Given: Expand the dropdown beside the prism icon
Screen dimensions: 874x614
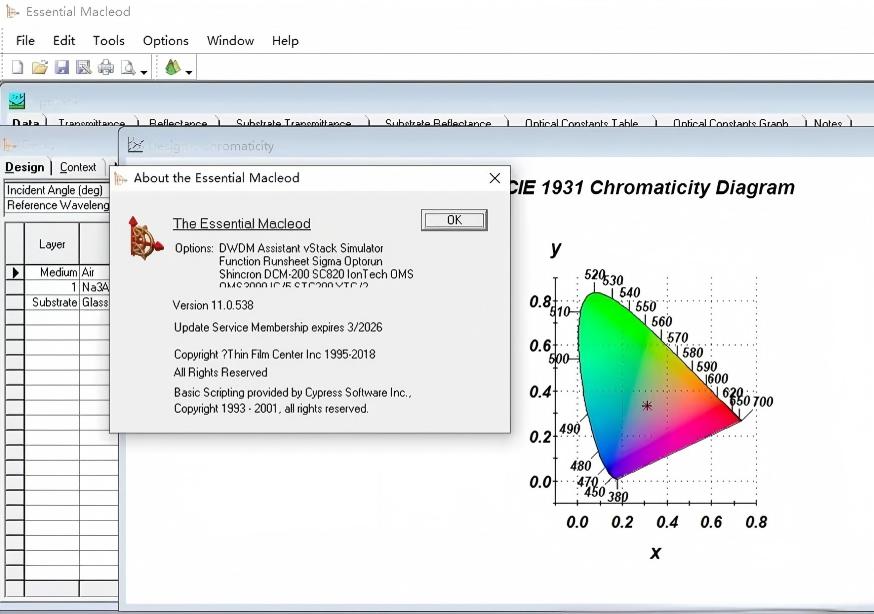Looking at the screenshot, I should point(190,70).
